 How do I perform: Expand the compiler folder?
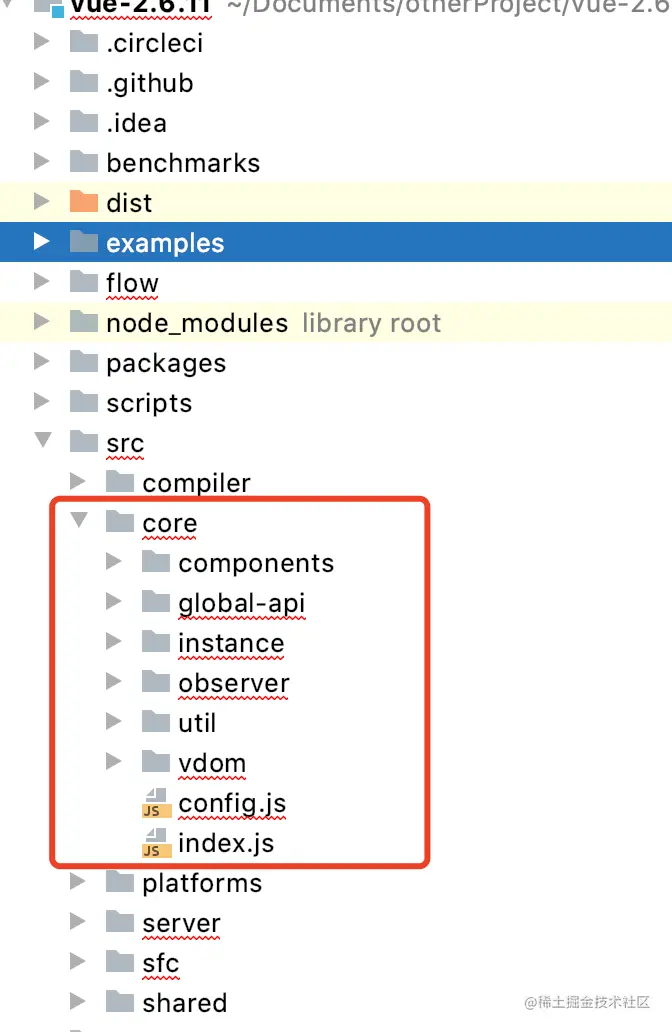tap(78, 483)
